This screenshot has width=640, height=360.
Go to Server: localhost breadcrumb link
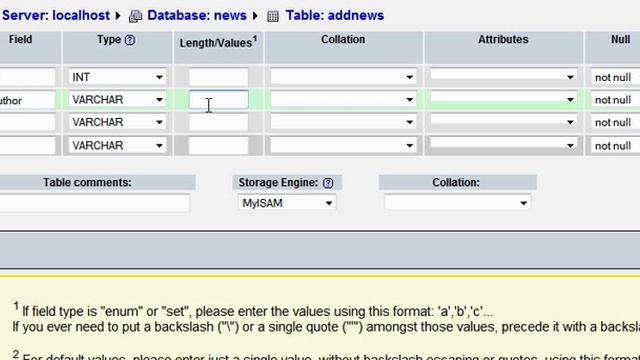[x=56, y=16]
